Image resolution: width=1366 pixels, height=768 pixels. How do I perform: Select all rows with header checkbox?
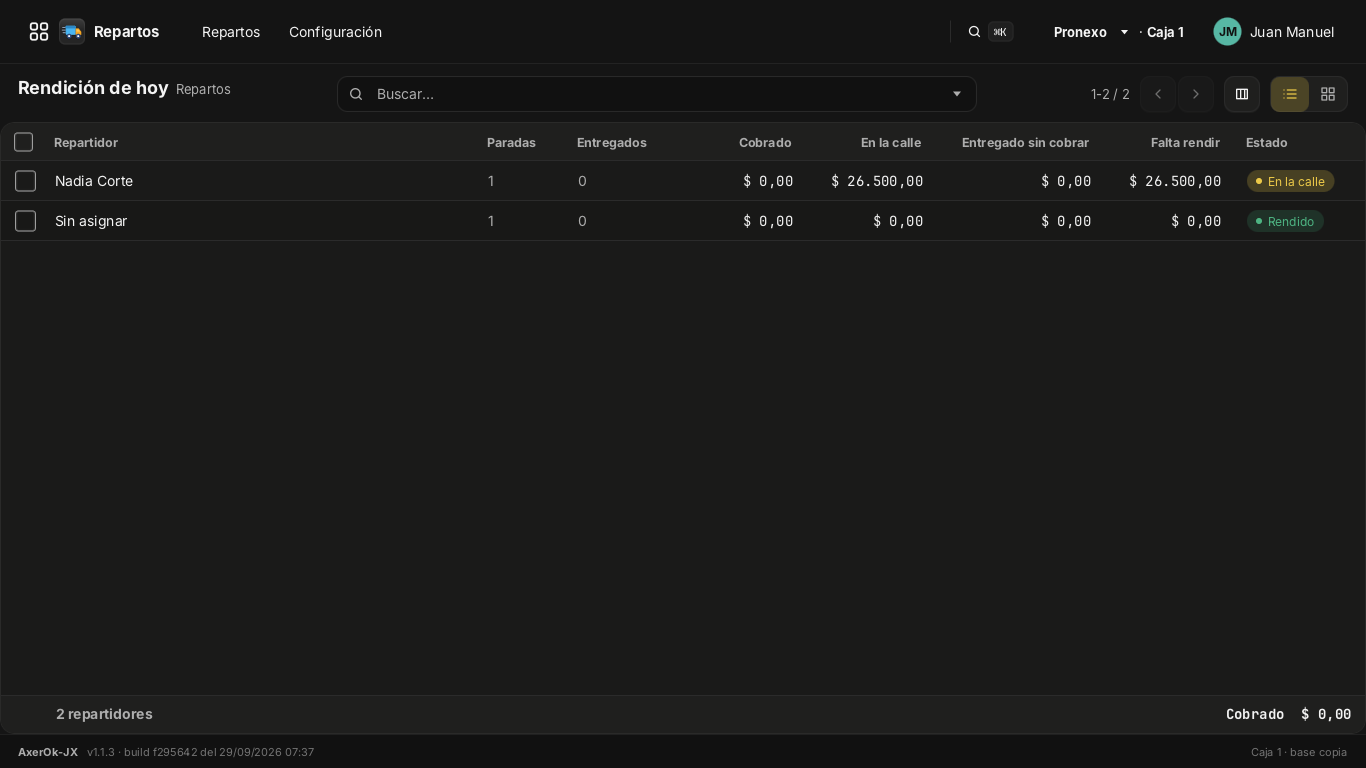(x=24, y=142)
